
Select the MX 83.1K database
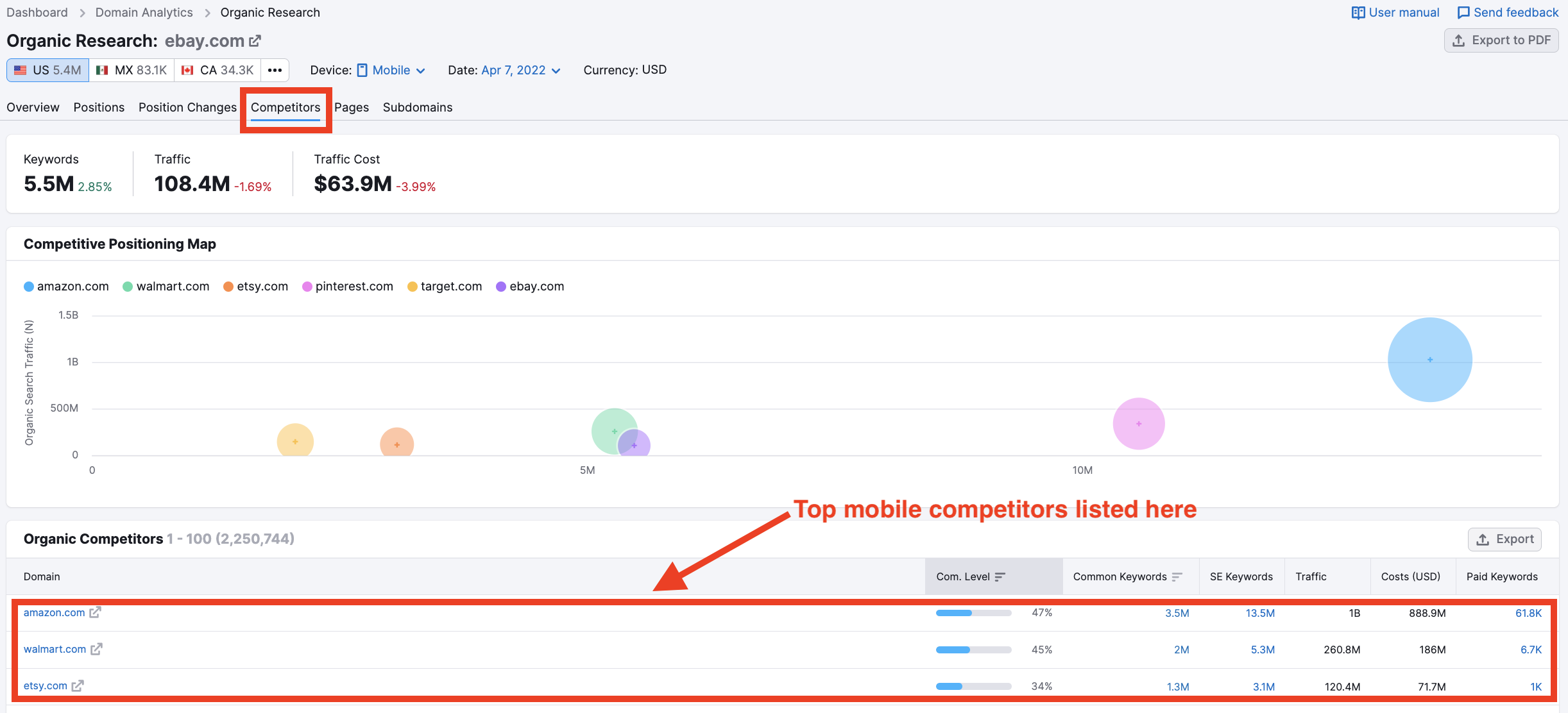132,70
